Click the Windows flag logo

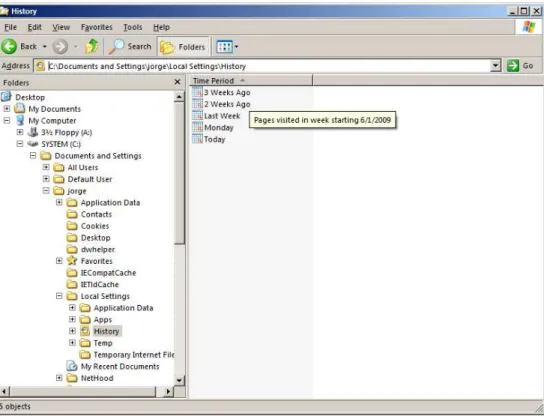click(x=529, y=27)
